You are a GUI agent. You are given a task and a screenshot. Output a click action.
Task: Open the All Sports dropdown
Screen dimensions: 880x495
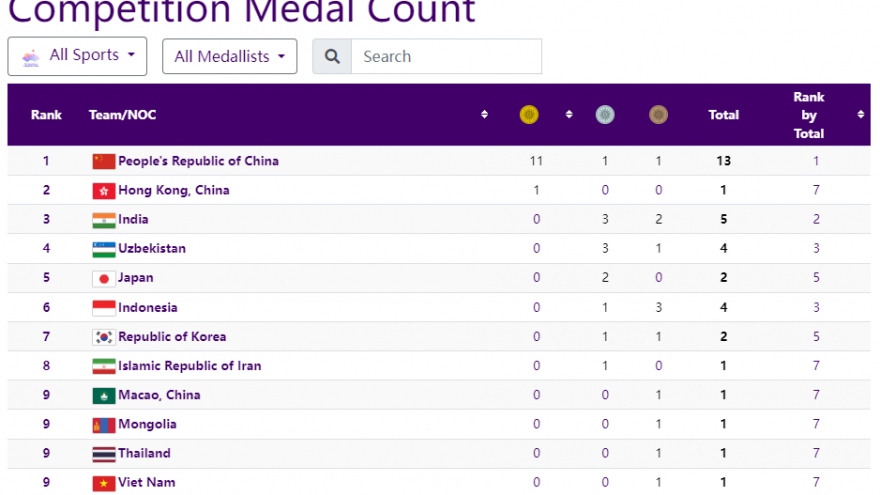[78, 56]
